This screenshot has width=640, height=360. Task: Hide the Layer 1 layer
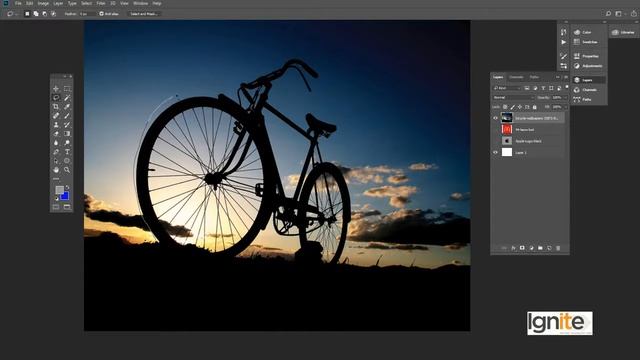(496, 152)
